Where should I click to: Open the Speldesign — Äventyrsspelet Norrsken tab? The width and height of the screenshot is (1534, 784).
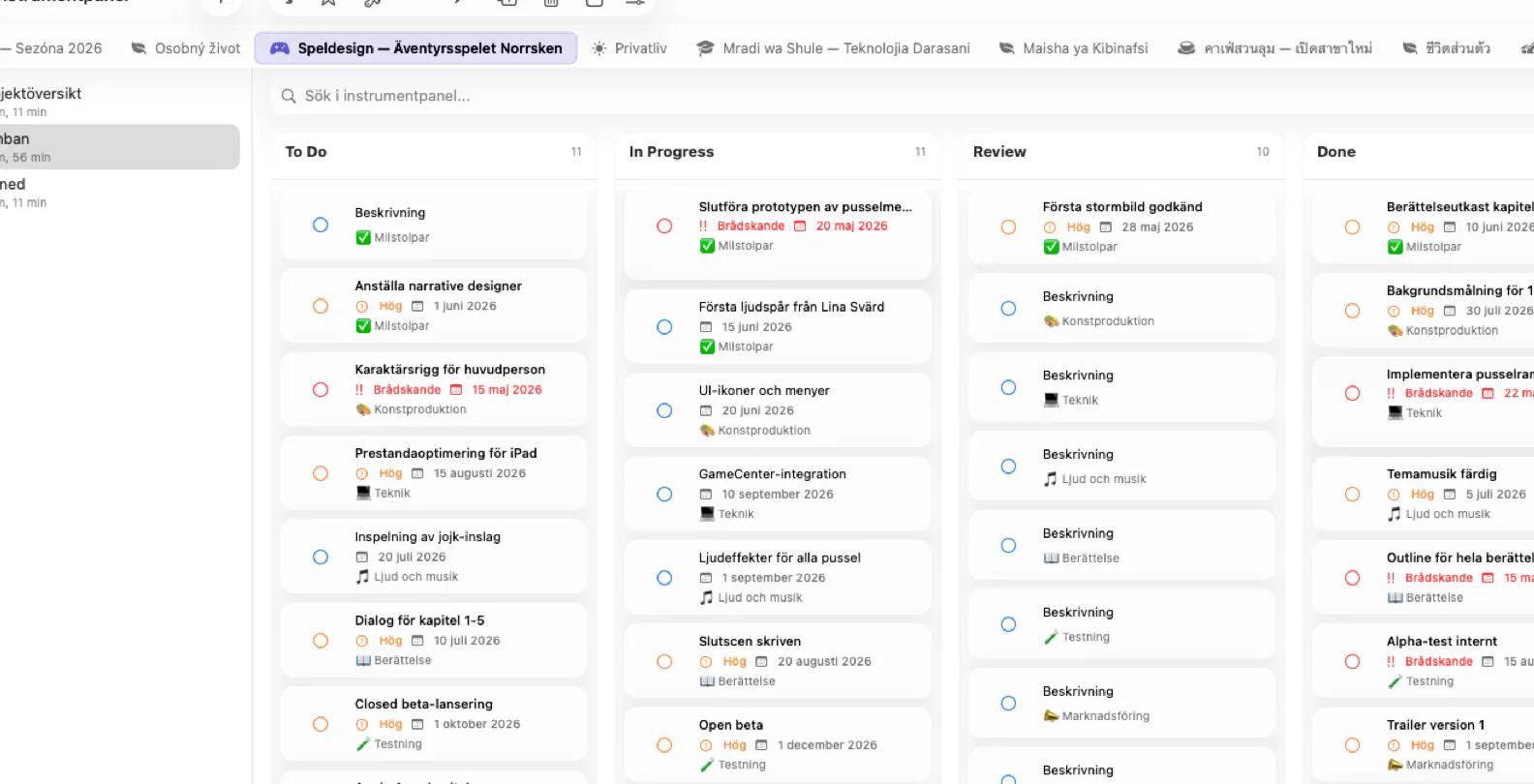coord(415,48)
